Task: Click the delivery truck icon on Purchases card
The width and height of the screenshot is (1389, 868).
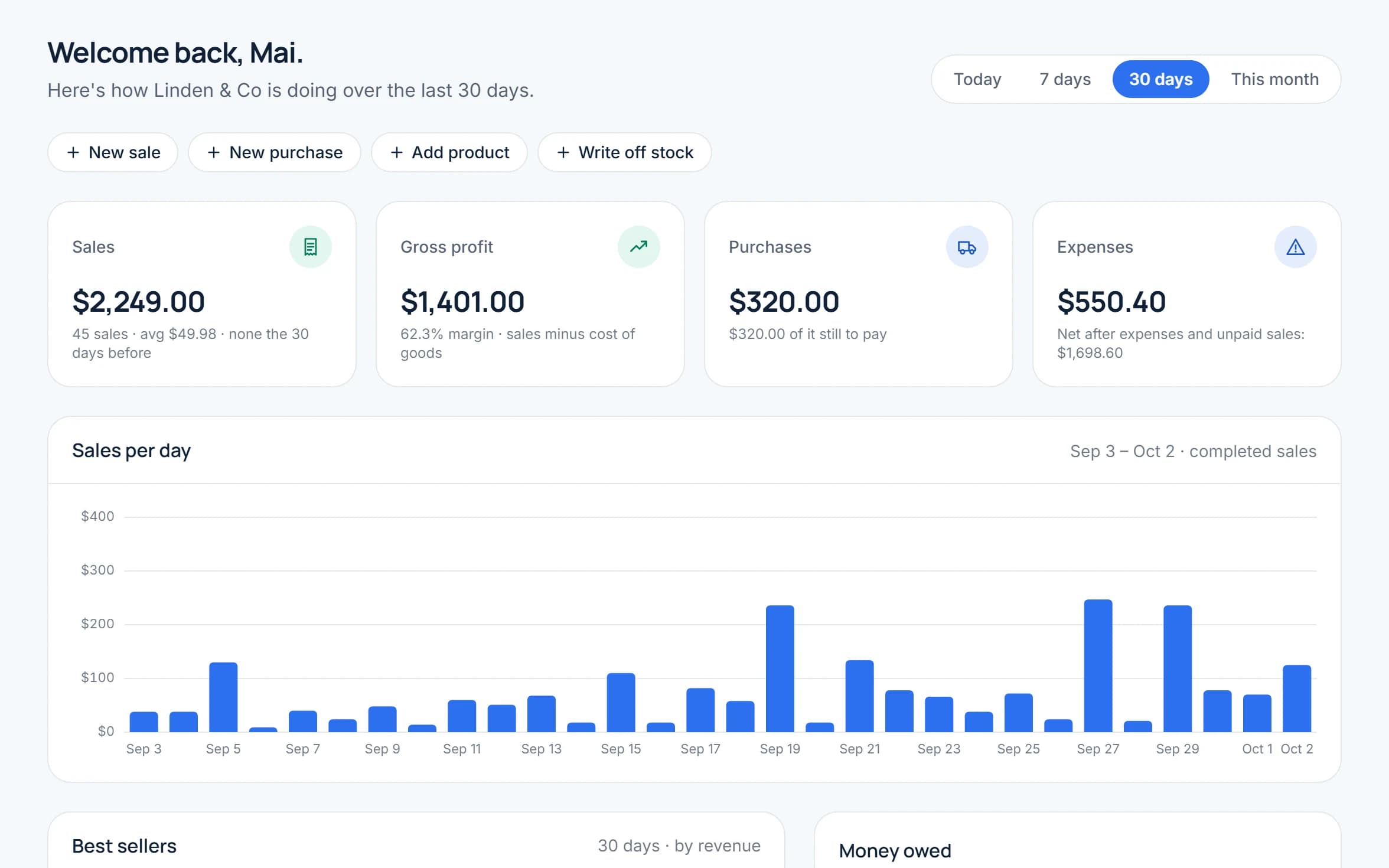Action: pyautogui.click(x=967, y=247)
